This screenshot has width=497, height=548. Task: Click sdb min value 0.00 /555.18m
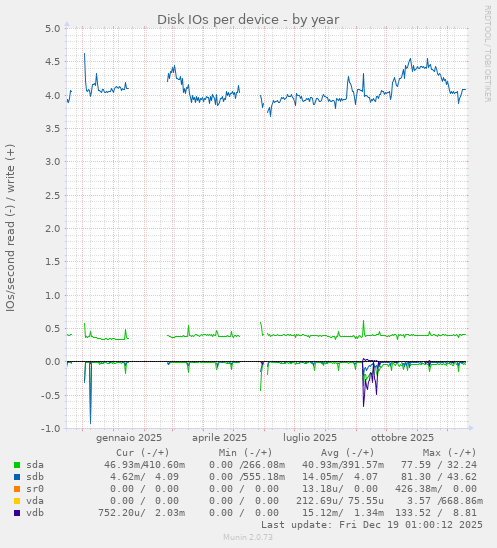247,477
